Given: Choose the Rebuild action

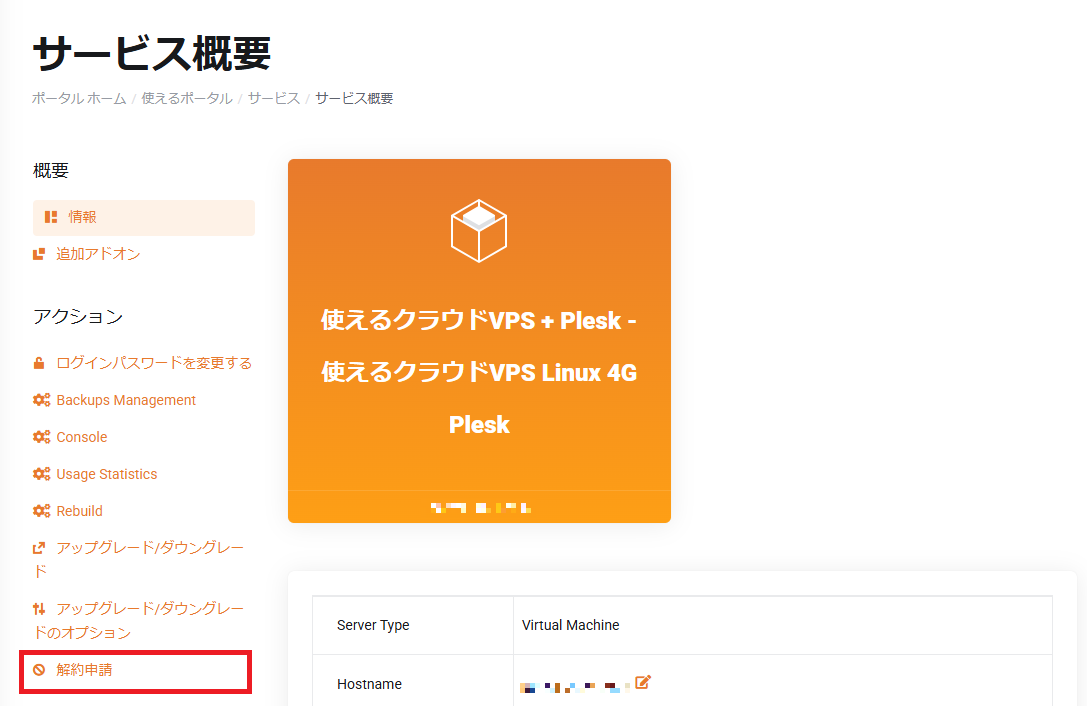Looking at the screenshot, I should pos(79,511).
